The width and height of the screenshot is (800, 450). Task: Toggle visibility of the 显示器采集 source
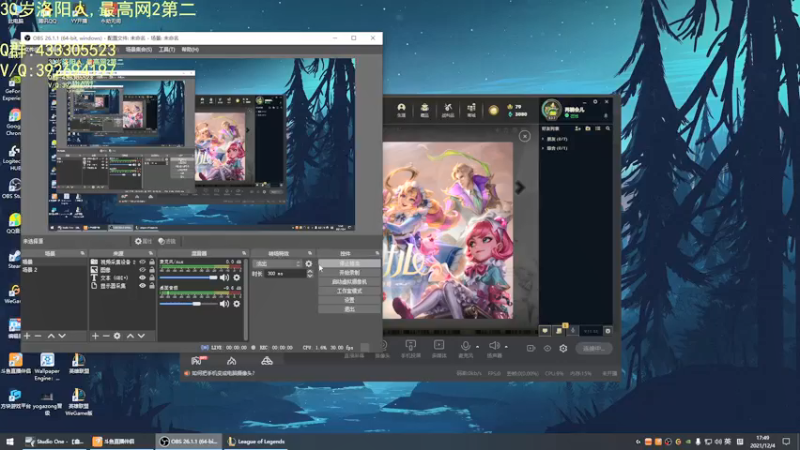(142, 286)
